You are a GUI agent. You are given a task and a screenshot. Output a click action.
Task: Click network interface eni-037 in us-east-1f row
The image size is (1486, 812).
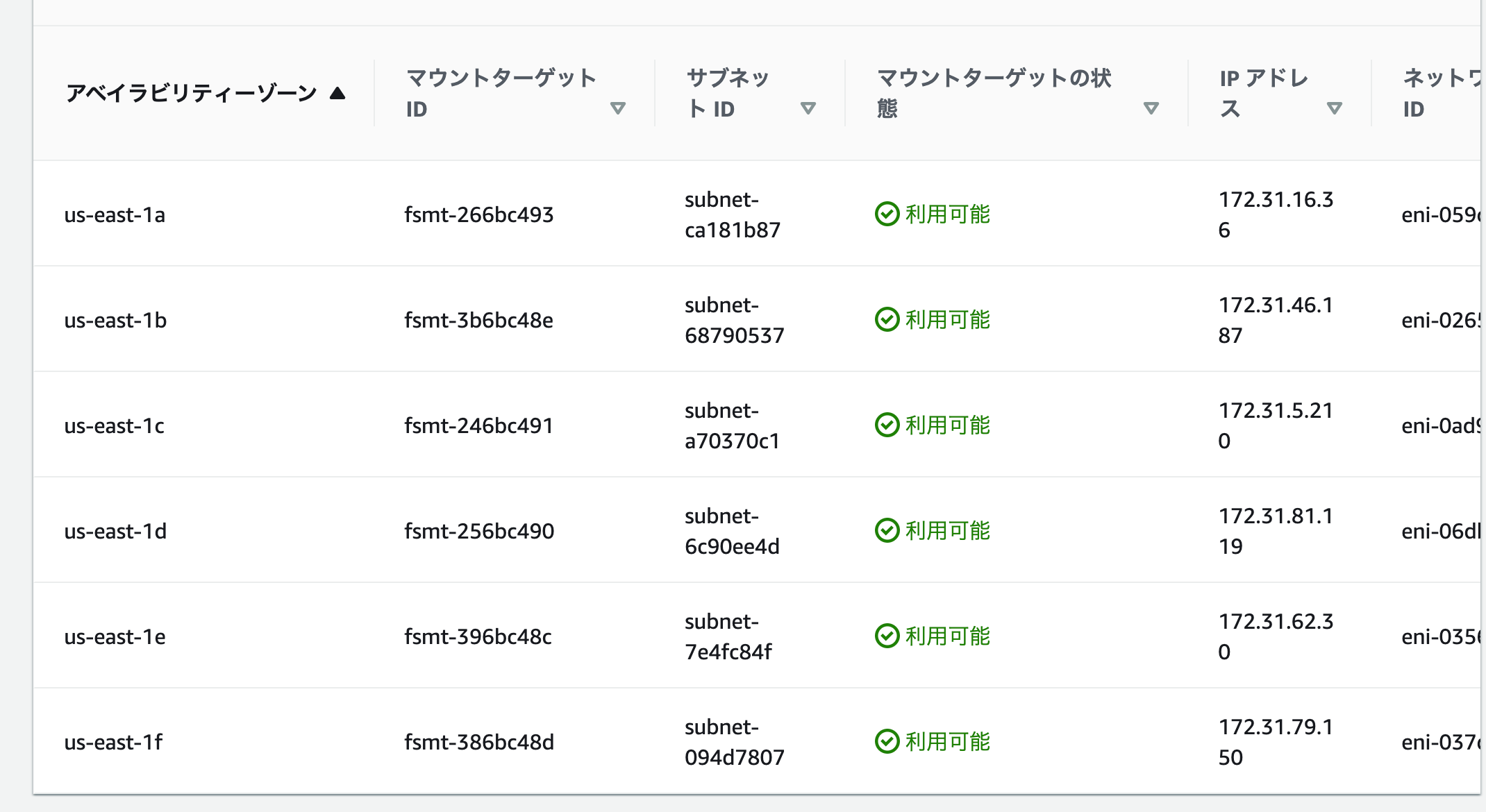coord(1441,743)
